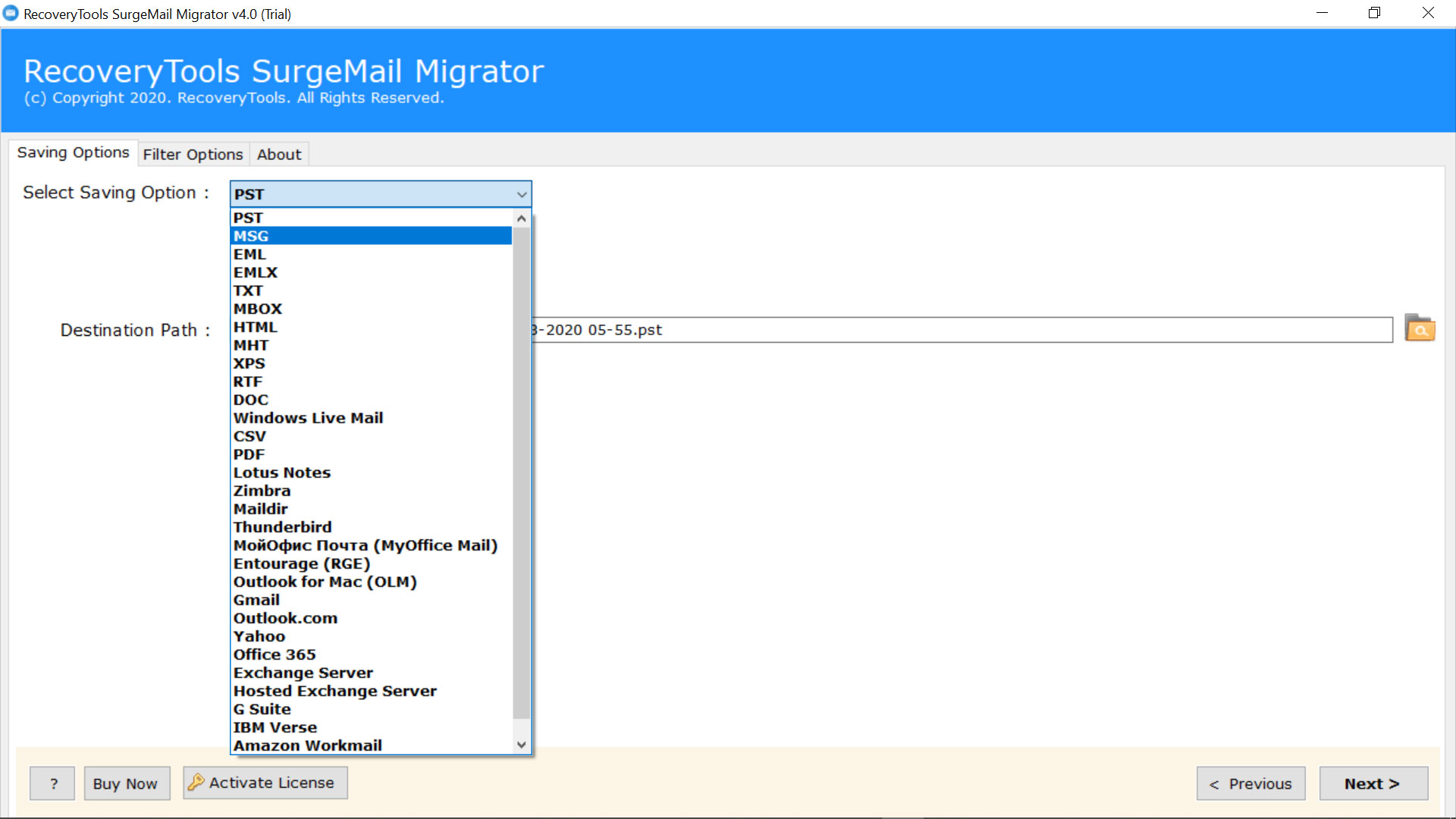Pick G Suite in the list

(372, 709)
